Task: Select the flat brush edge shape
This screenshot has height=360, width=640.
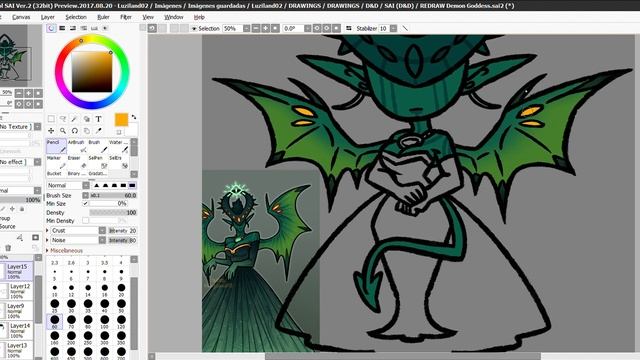Action: pos(132,185)
